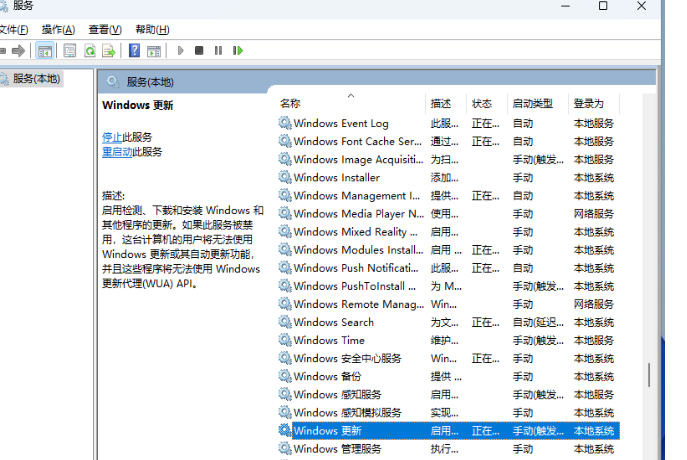Open the blue Help question-mark icon

click(x=134, y=51)
